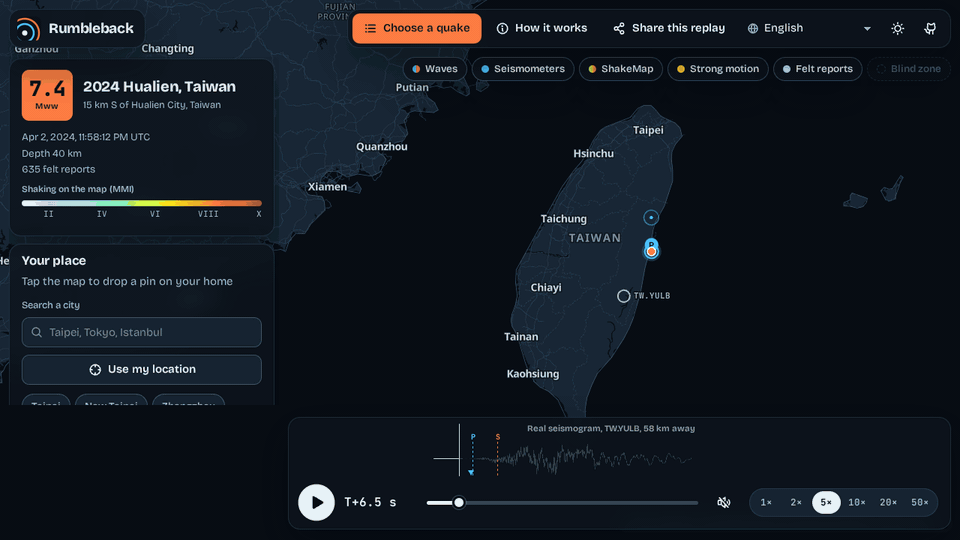Expand the language dropdown arrow
The image size is (960, 540).
[867, 29]
